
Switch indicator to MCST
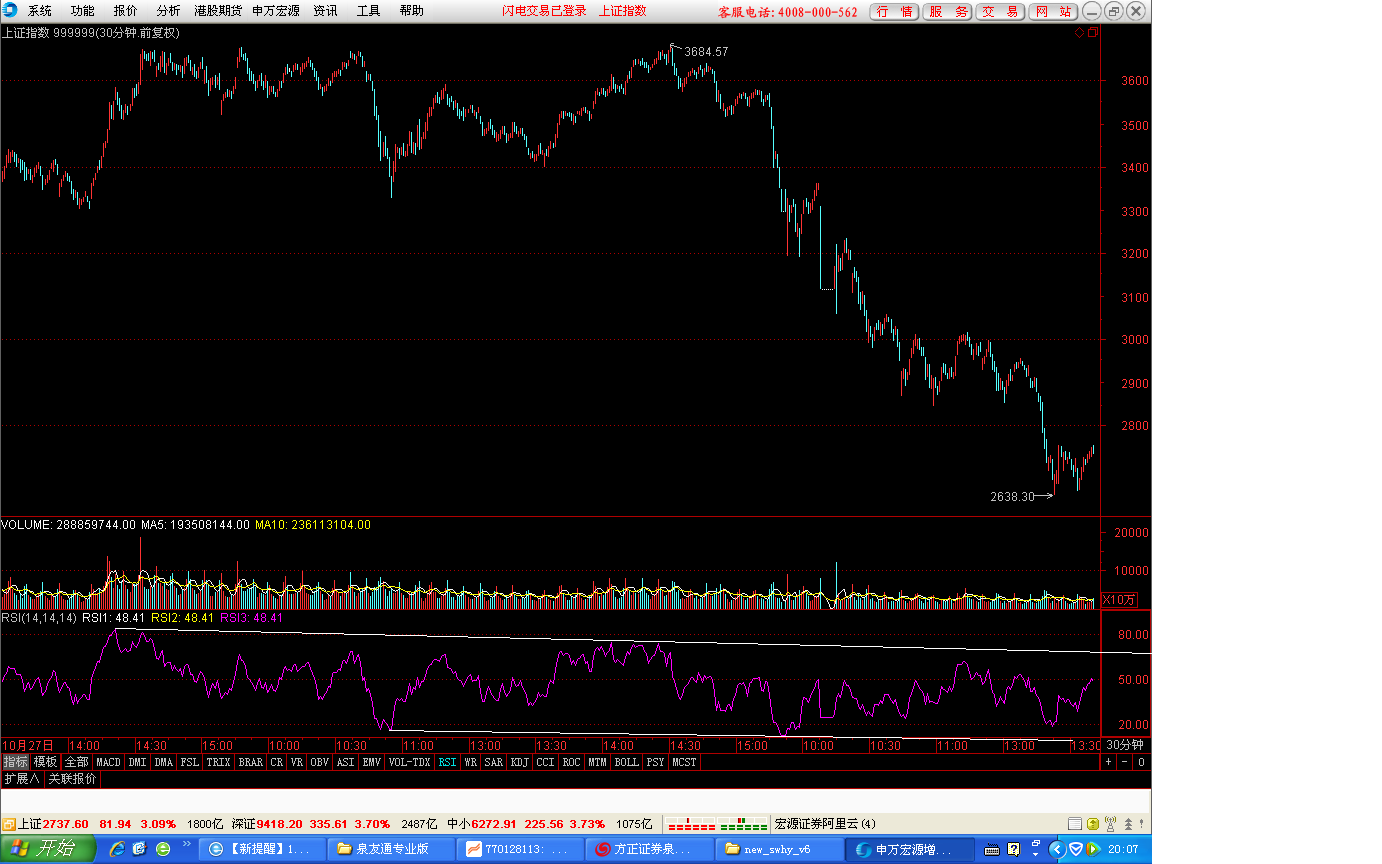point(685,762)
